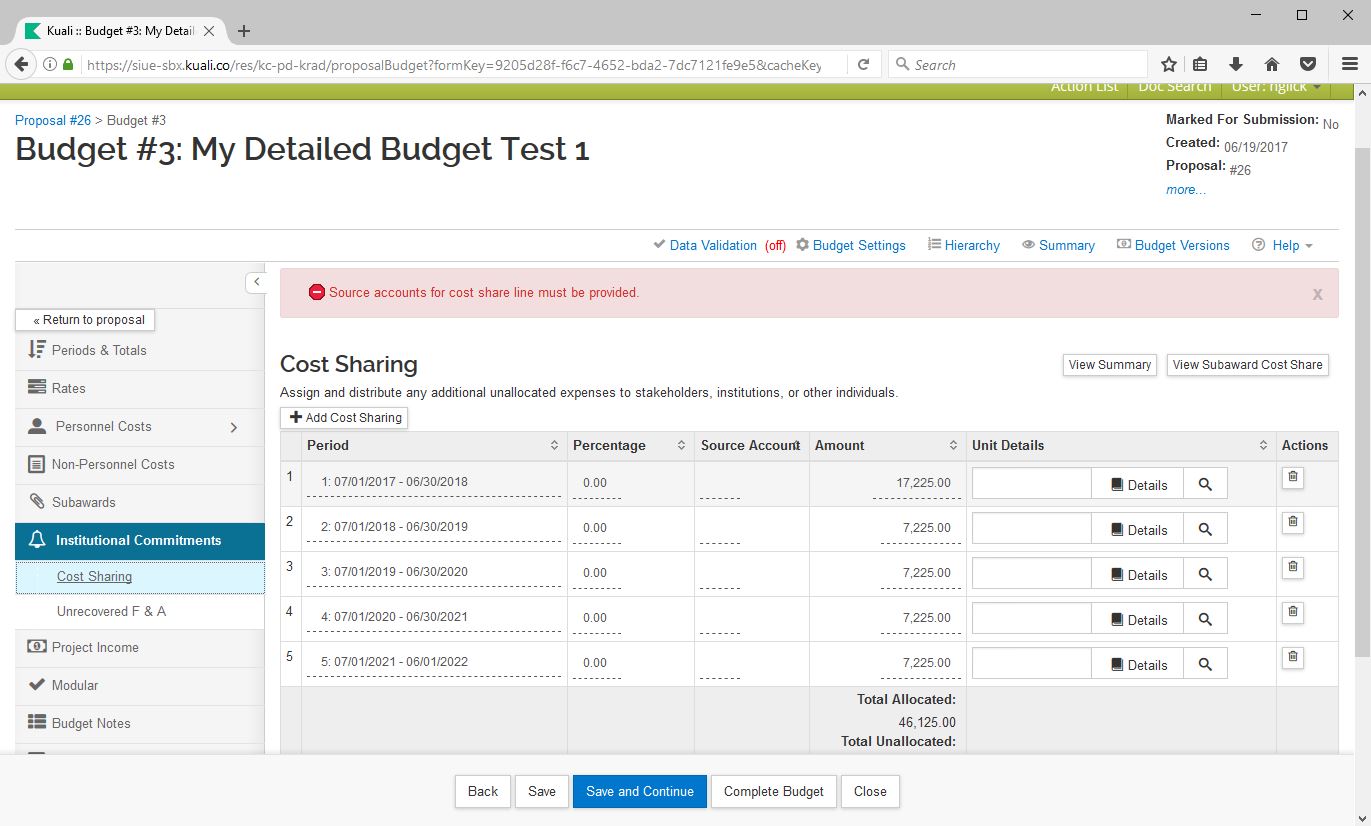The height and width of the screenshot is (826, 1371).
Task: Open Budget Settings gear option
Action: [x=850, y=245]
